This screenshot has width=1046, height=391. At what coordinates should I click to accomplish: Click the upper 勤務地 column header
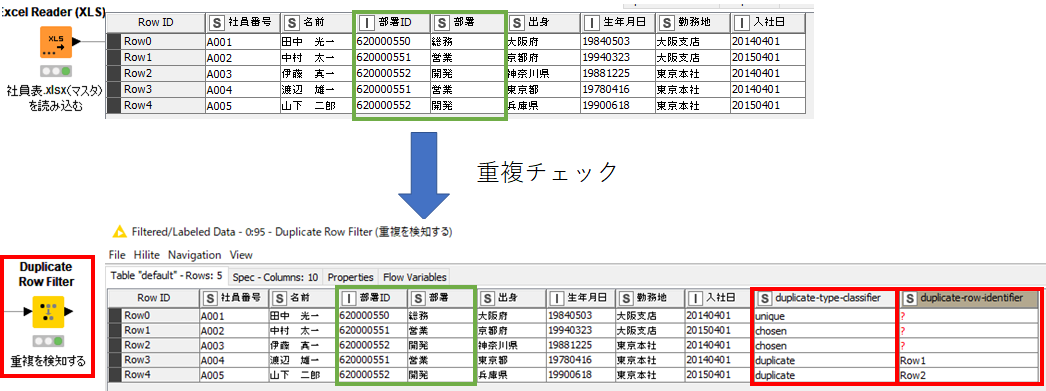tap(692, 22)
